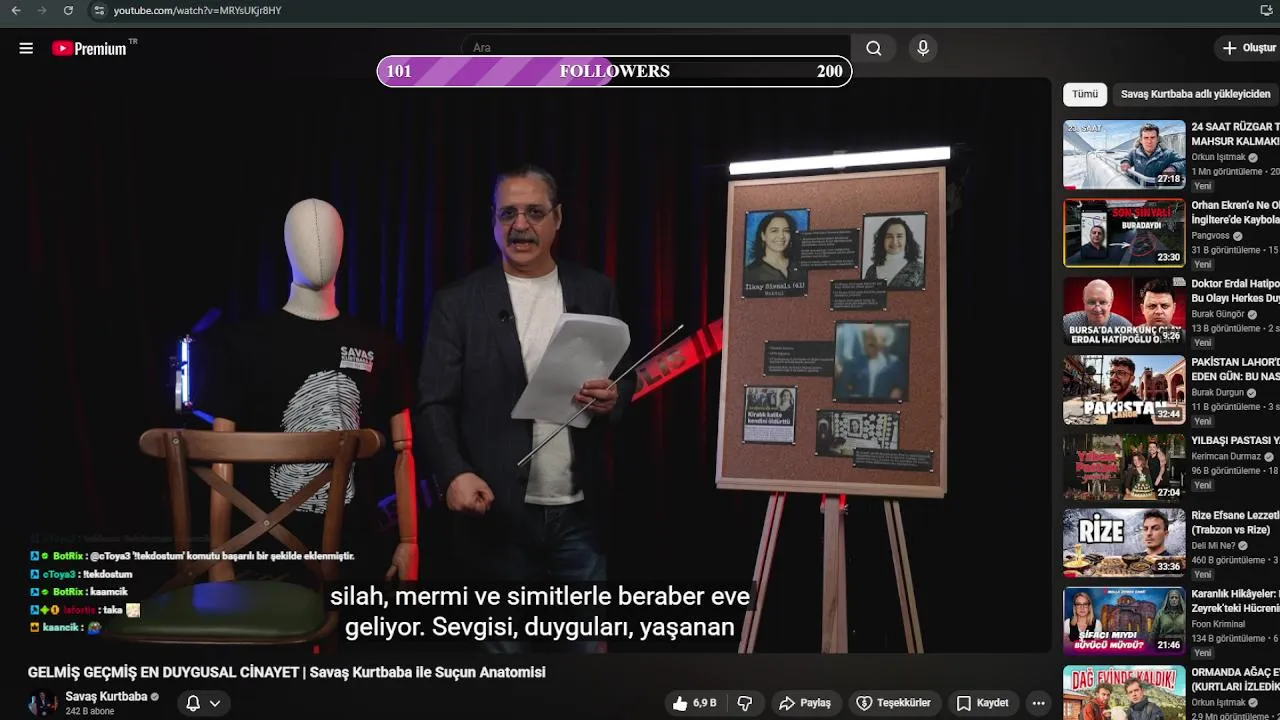Viewport: 1280px width, 720px height.
Task: Click title Rize Efsane Lezzetleri (Trabzon vs Rize)
Action: pos(1235,523)
